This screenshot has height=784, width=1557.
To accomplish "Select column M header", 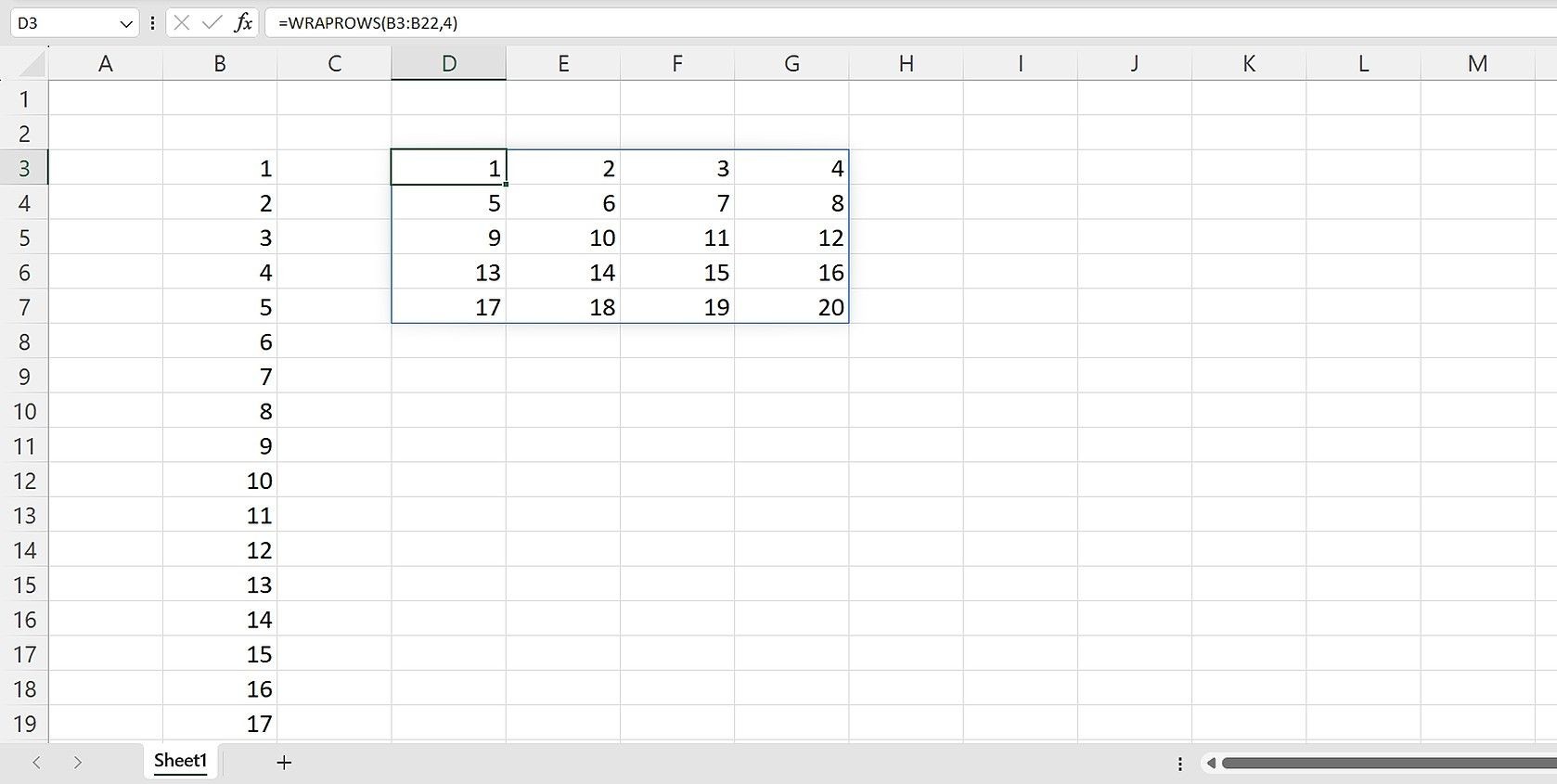I will click(1477, 63).
